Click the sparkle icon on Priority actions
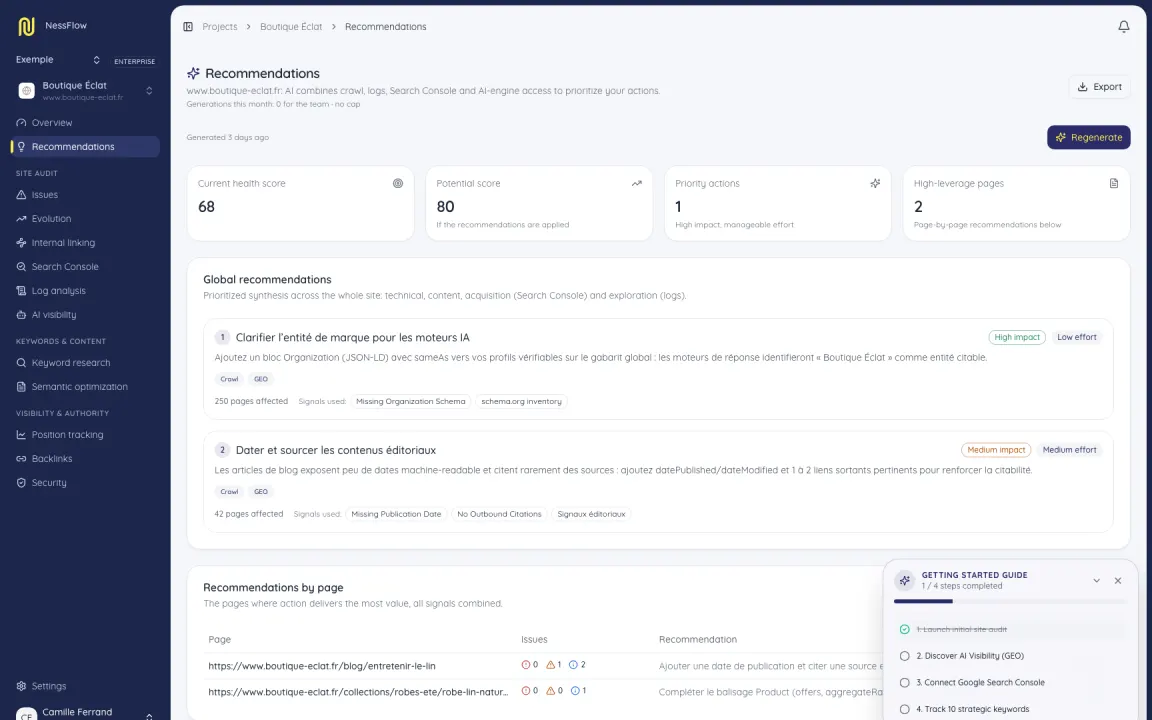This screenshot has height=720, width=1152. tap(875, 184)
